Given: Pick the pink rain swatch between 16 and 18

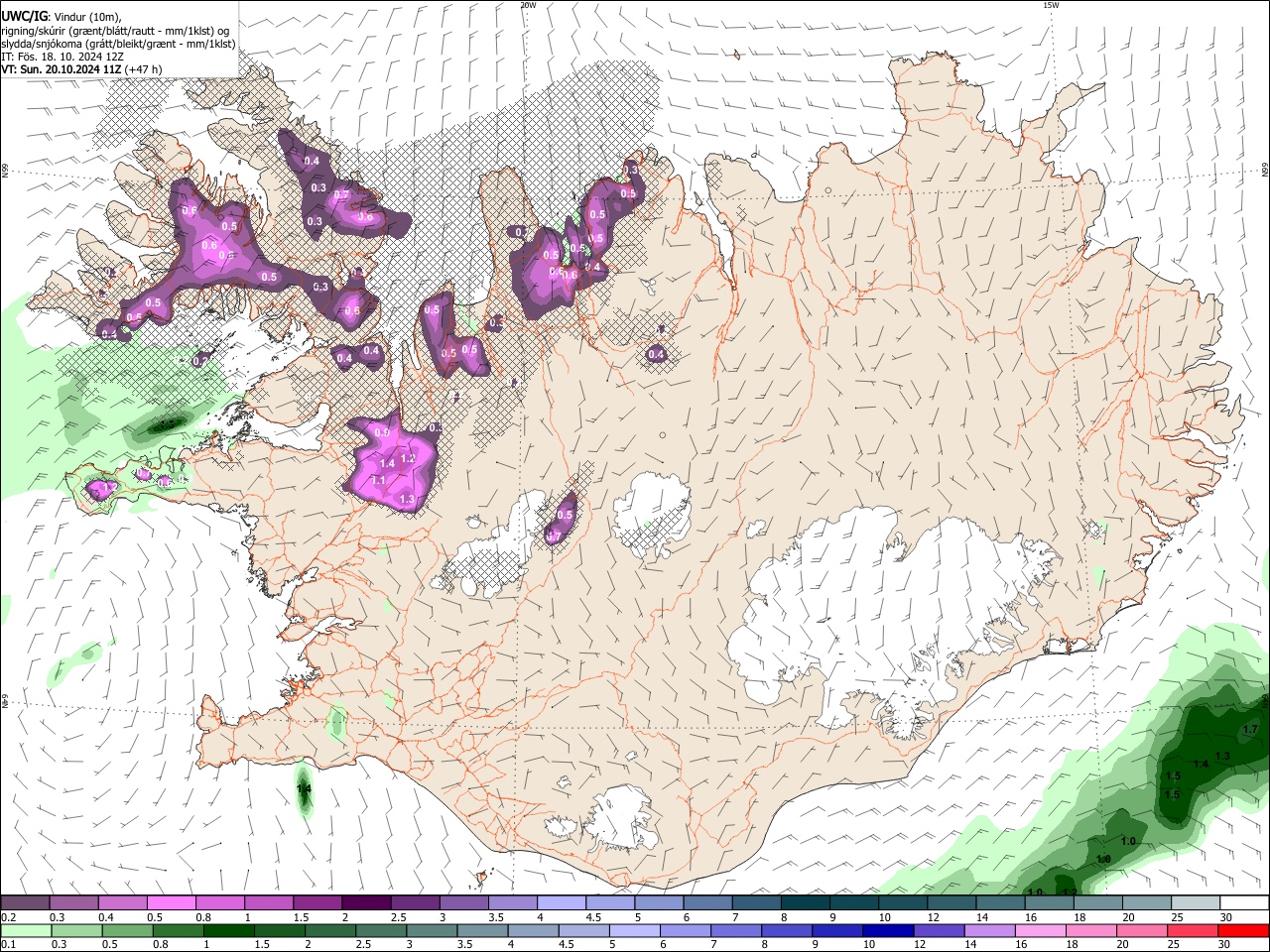Looking at the screenshot, I should click(x=1041, y=930).
